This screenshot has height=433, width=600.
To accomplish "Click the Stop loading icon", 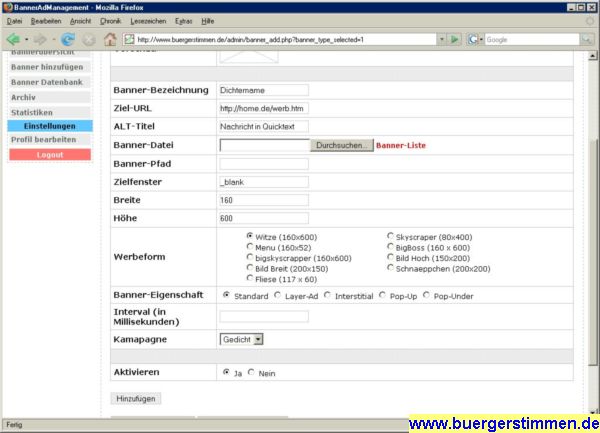I will pos(89,40).
